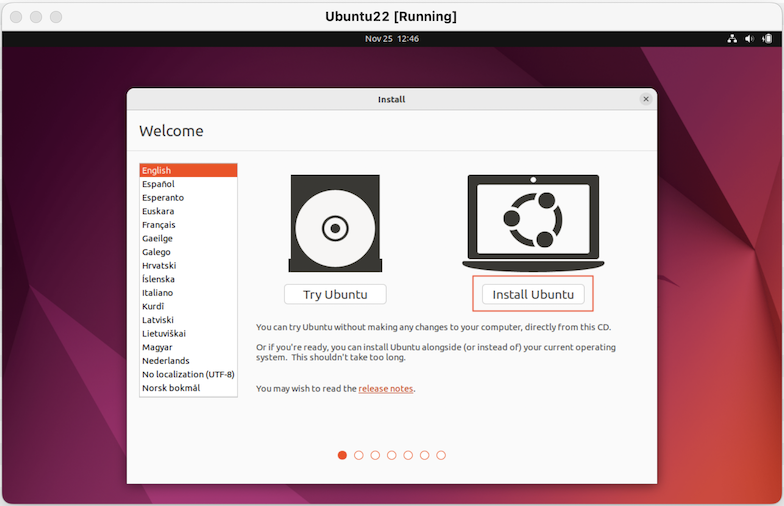Open the release notes link
784x506 pixels.
(x=386, y=388)
